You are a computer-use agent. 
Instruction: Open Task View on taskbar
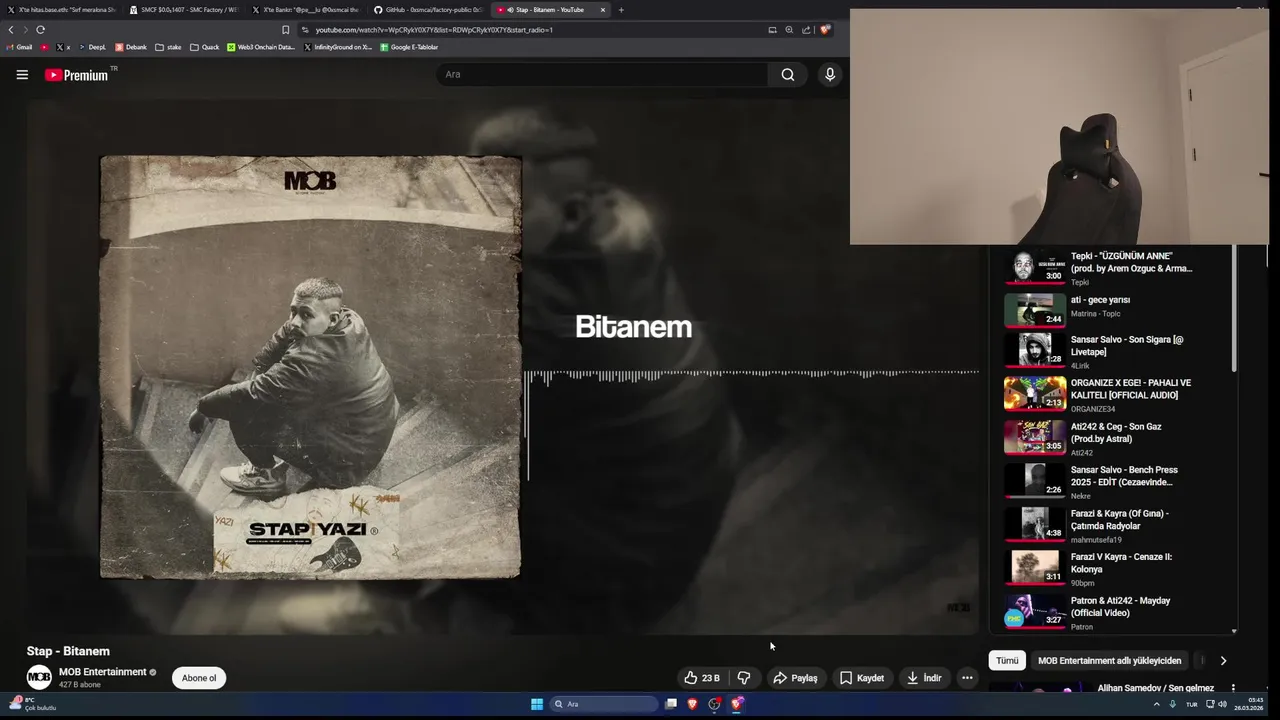671,704
